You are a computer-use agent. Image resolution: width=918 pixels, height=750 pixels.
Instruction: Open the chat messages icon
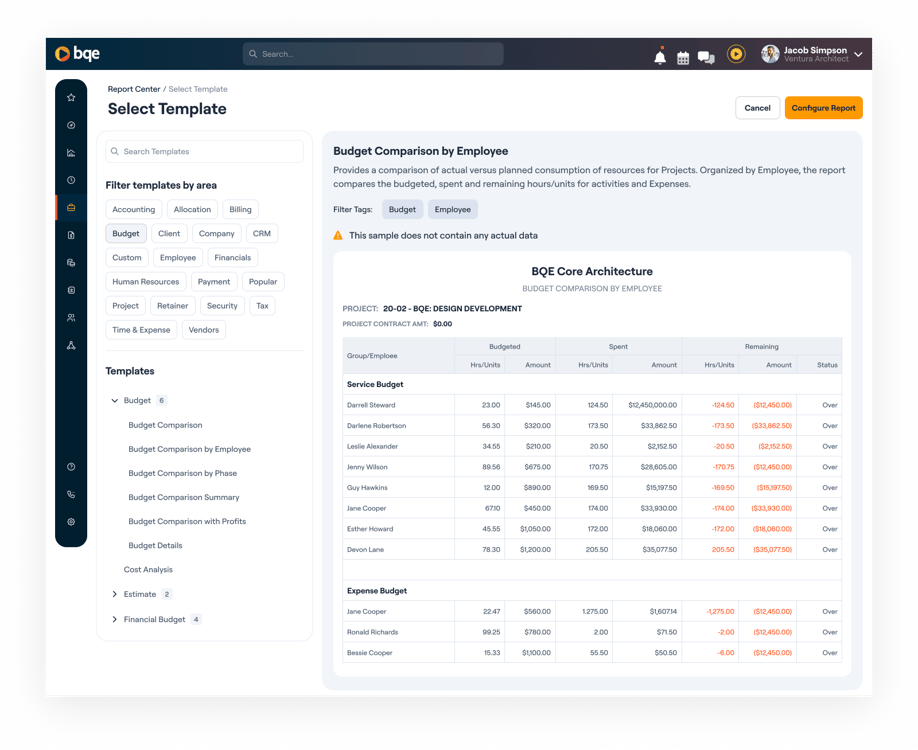tap(706, 57)
